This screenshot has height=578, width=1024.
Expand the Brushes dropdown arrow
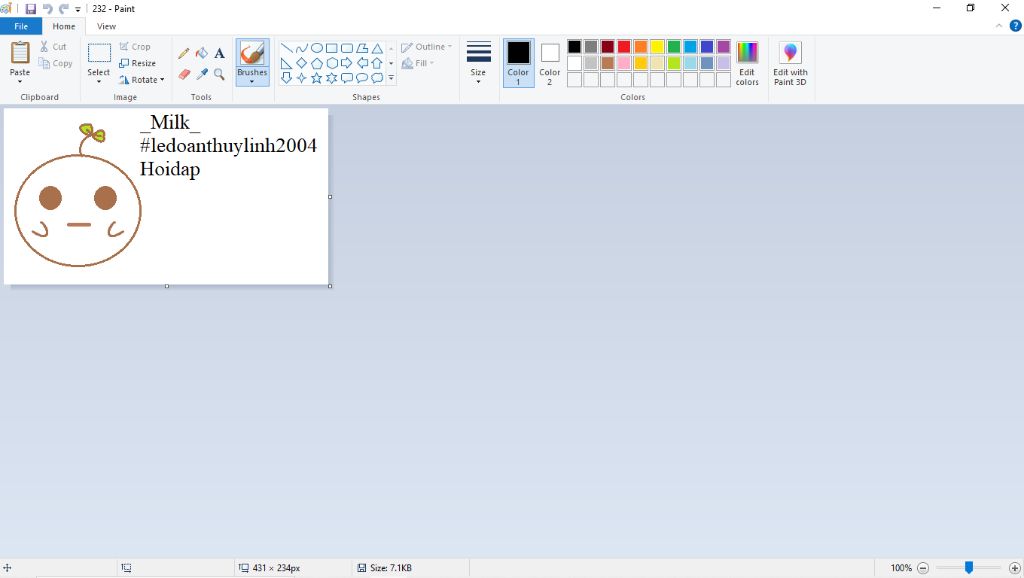tap(252, 82)
